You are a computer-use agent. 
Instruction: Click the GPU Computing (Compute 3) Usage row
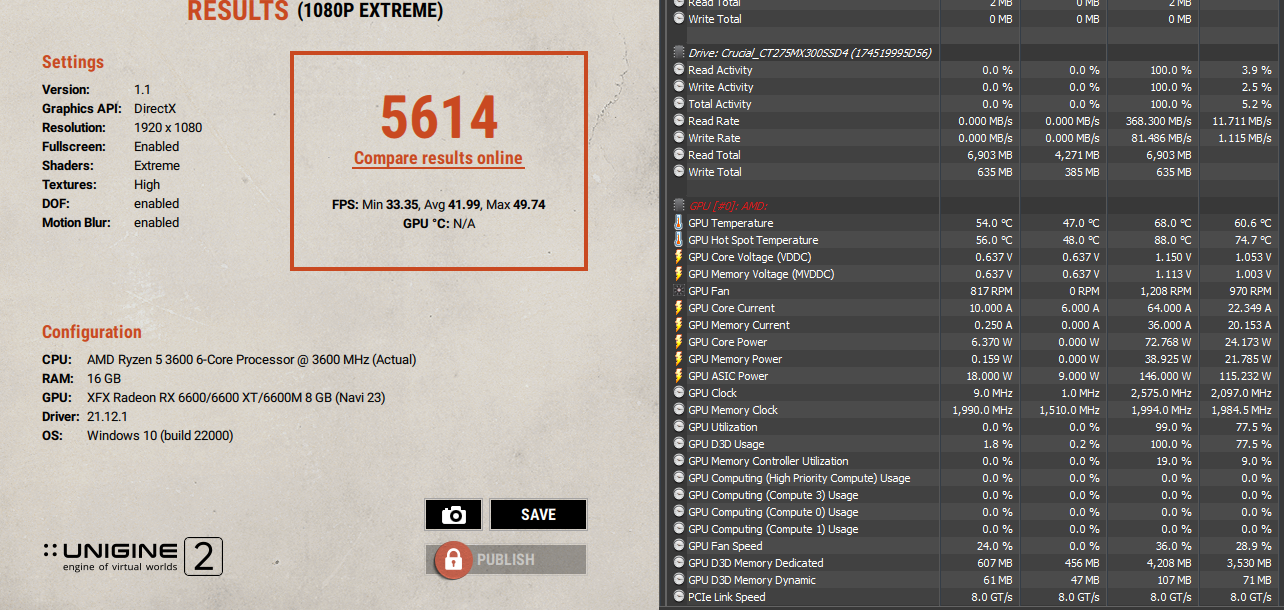[x=971, y=495]
